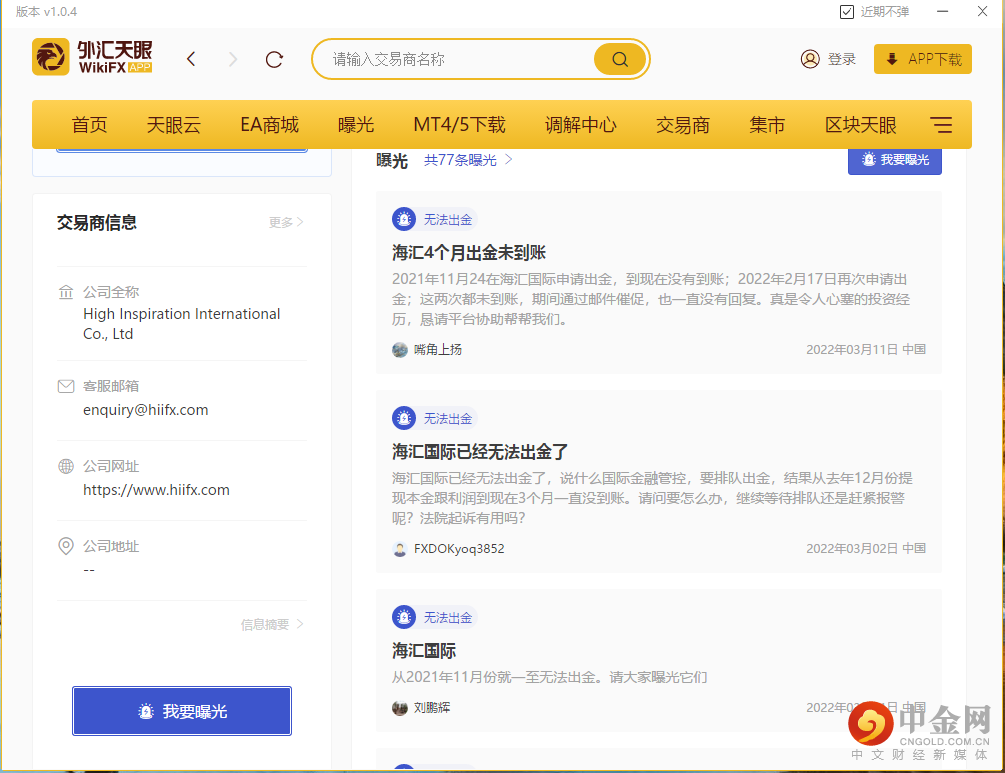Click the yellow APP下载 button
The width and height of the screenshot is (1005, 773).
click(921, 58)
